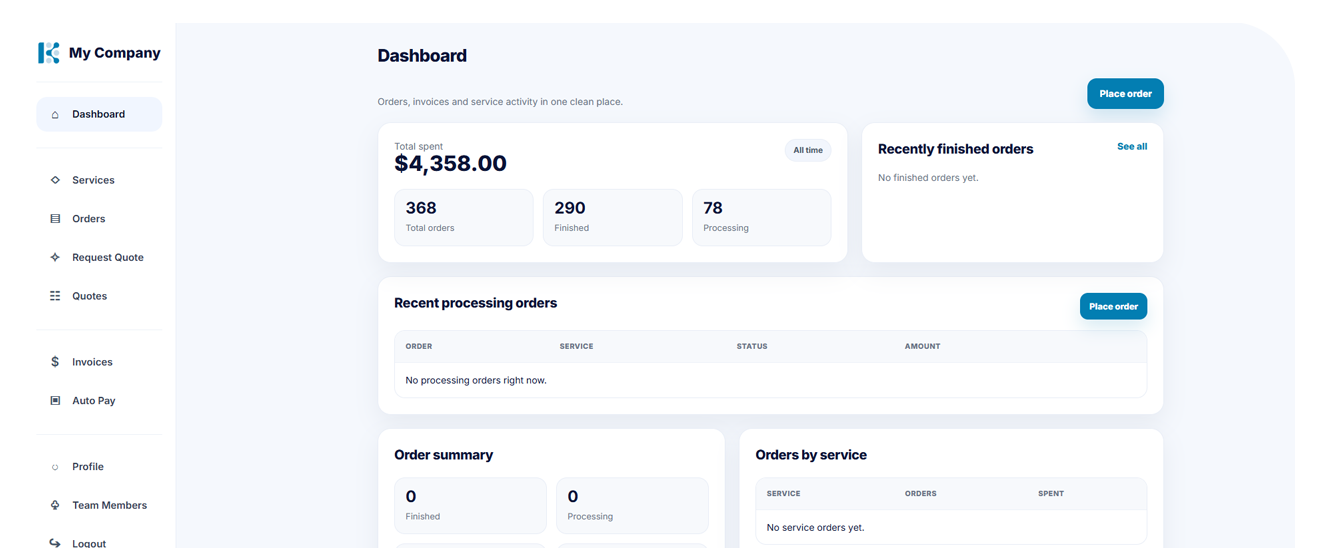Open the Orders page
The width and height of the screenshot is (1320, 548).
coord(99,219)
